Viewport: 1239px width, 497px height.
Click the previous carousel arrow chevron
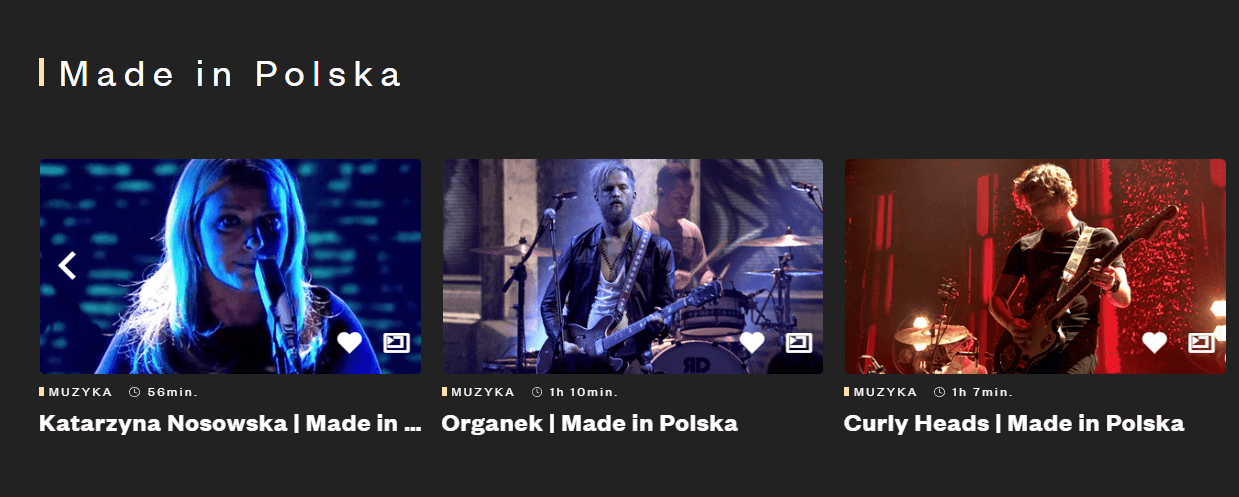click(x=68, y=266)
